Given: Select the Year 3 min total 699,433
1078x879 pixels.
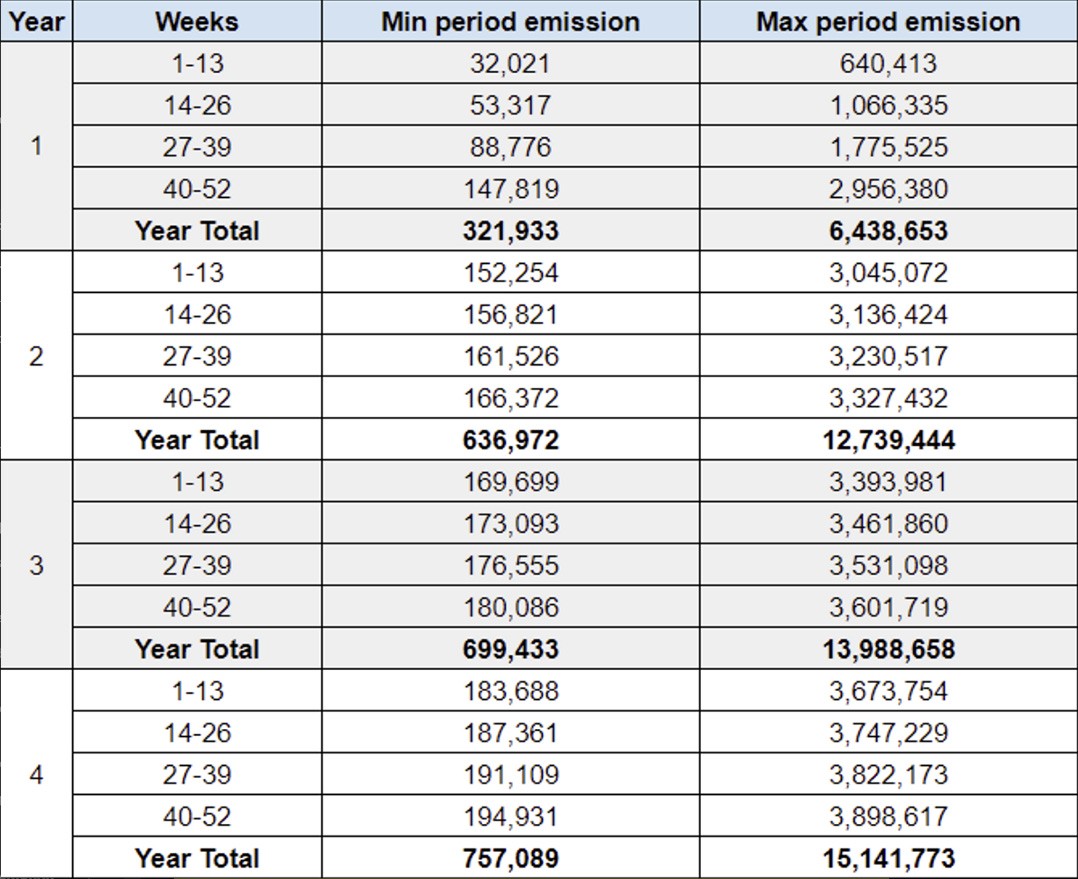Looking at the screenshot, I should (x=510, y=649).
